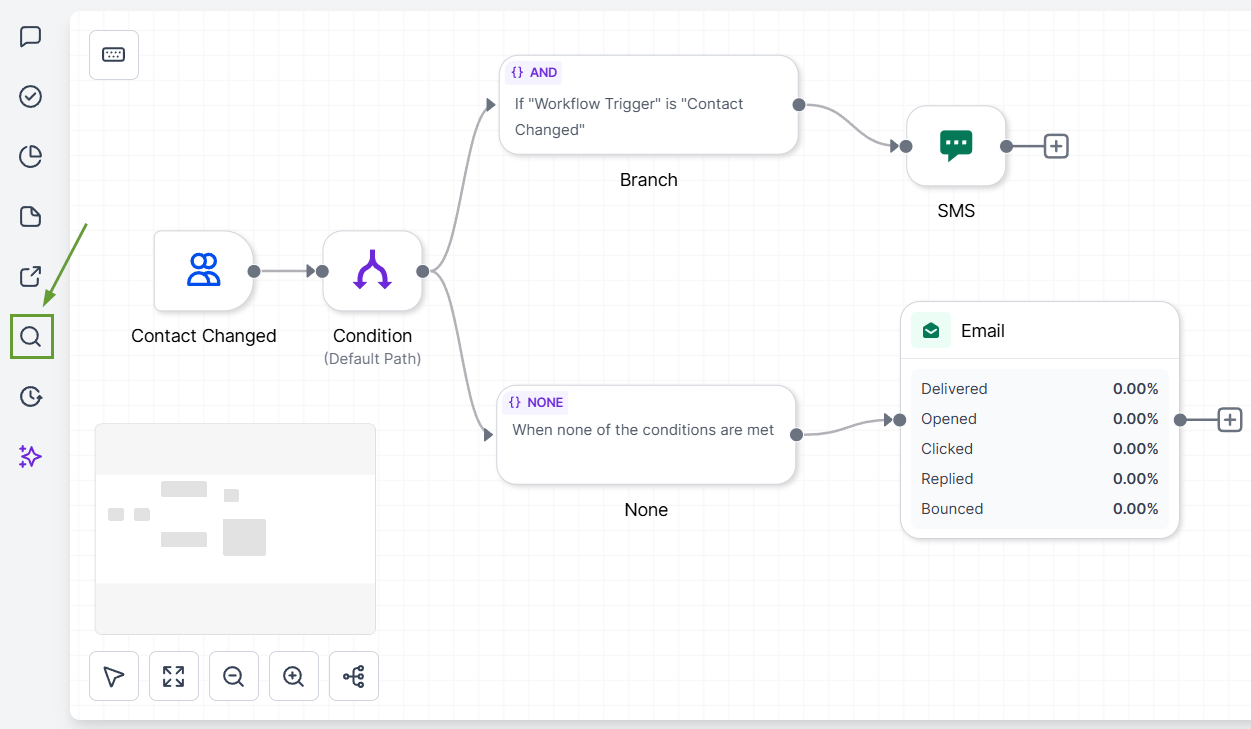The width and height of the screenshot is (1251, 729).
Task: Open the clock history sidebar icon
Action: 31,397
